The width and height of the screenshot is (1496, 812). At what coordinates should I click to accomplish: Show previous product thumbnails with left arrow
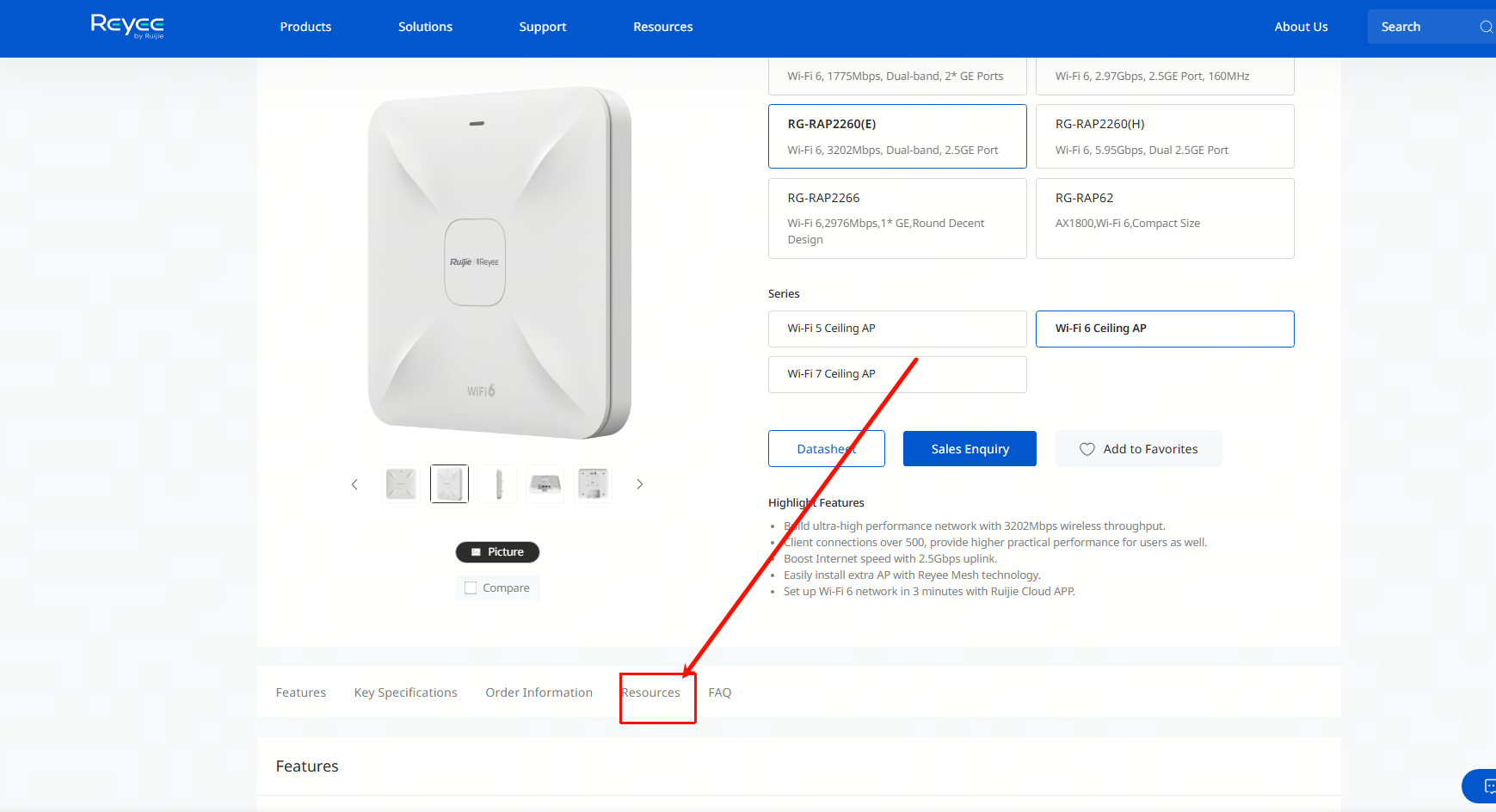click(354, 484)
